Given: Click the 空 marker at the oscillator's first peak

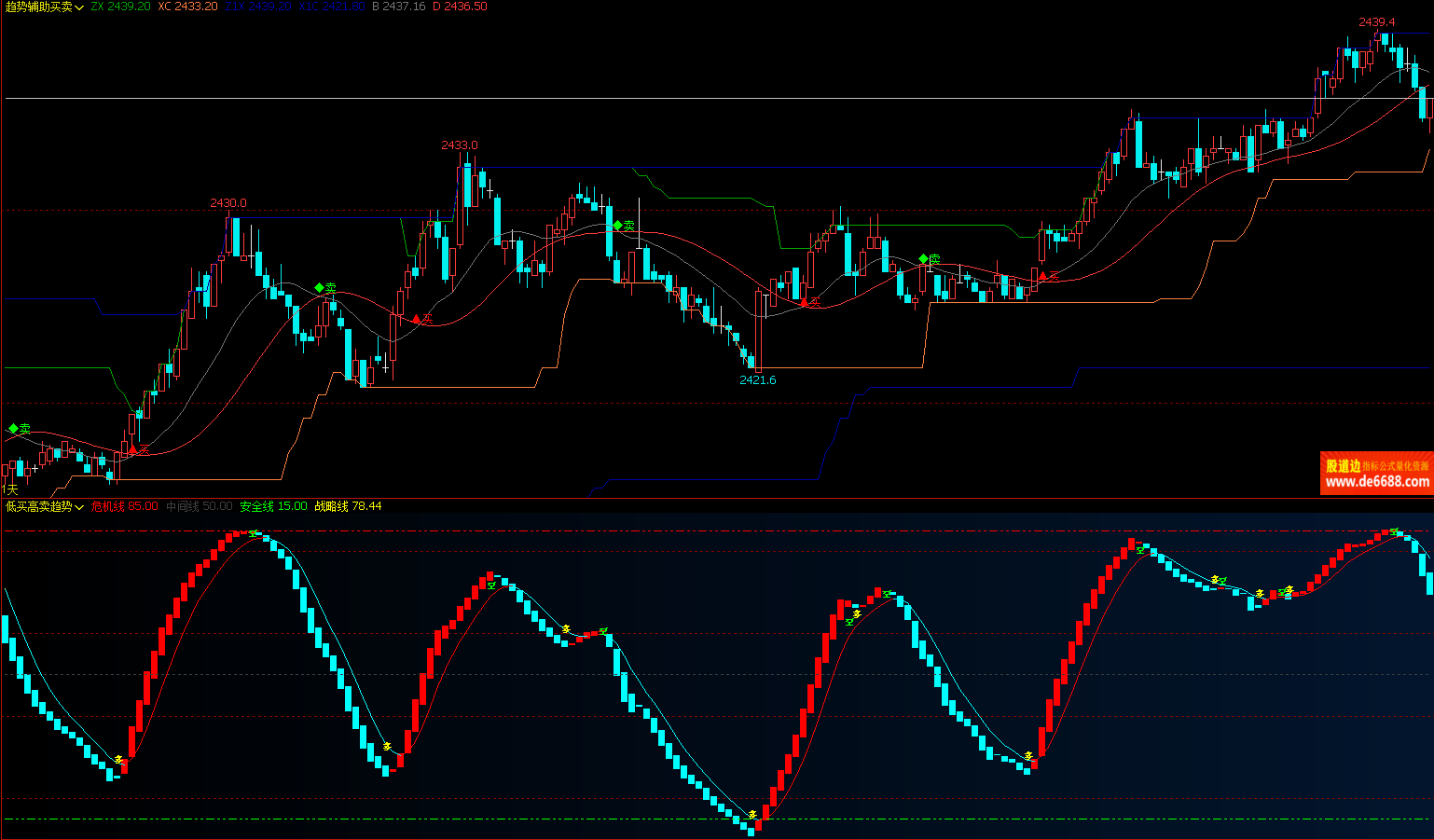Looking at the screenshot, I should point(253,533).
